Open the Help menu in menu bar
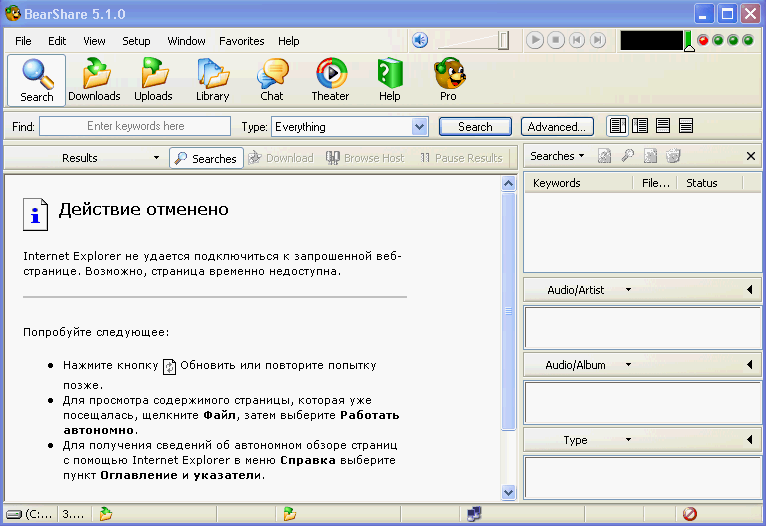 coord(289,41)
